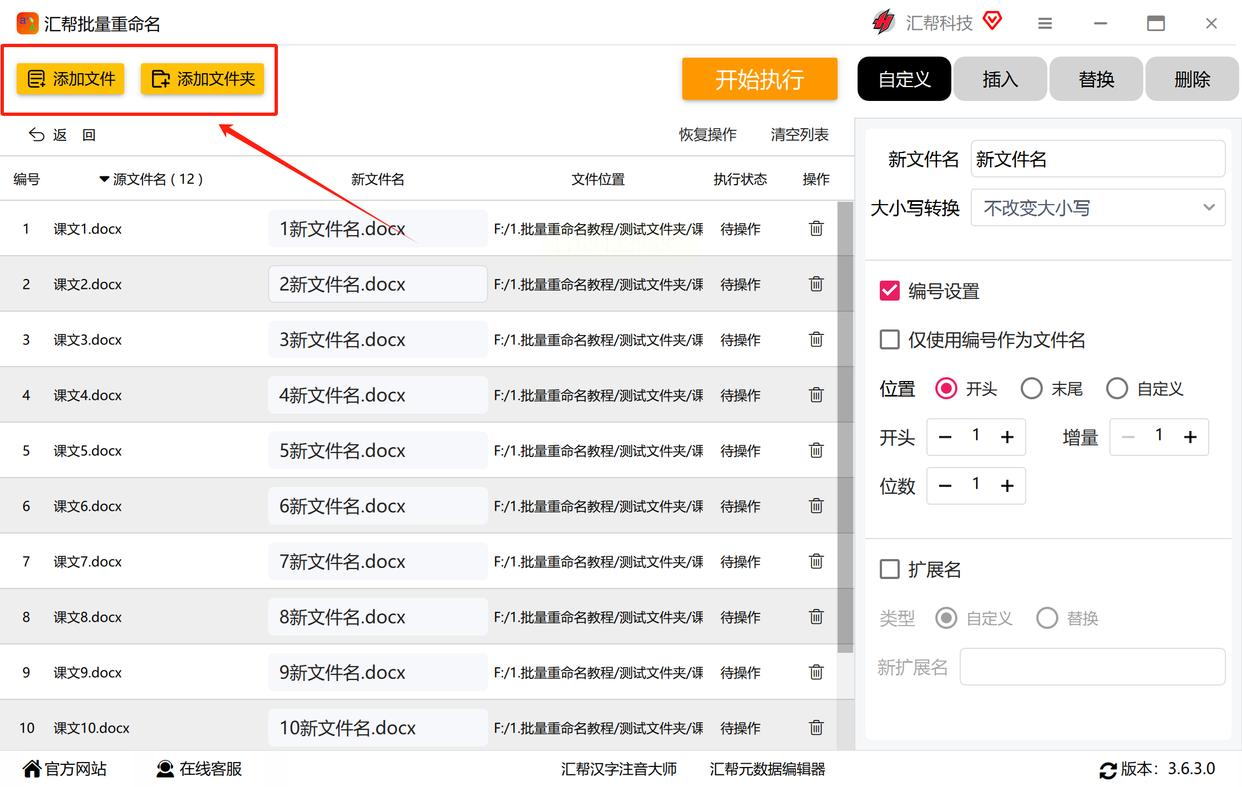Viewport: 1242px width, 787px height.
Task: Open the hamburger menu in title bar
Action: tap(1045, 23)
